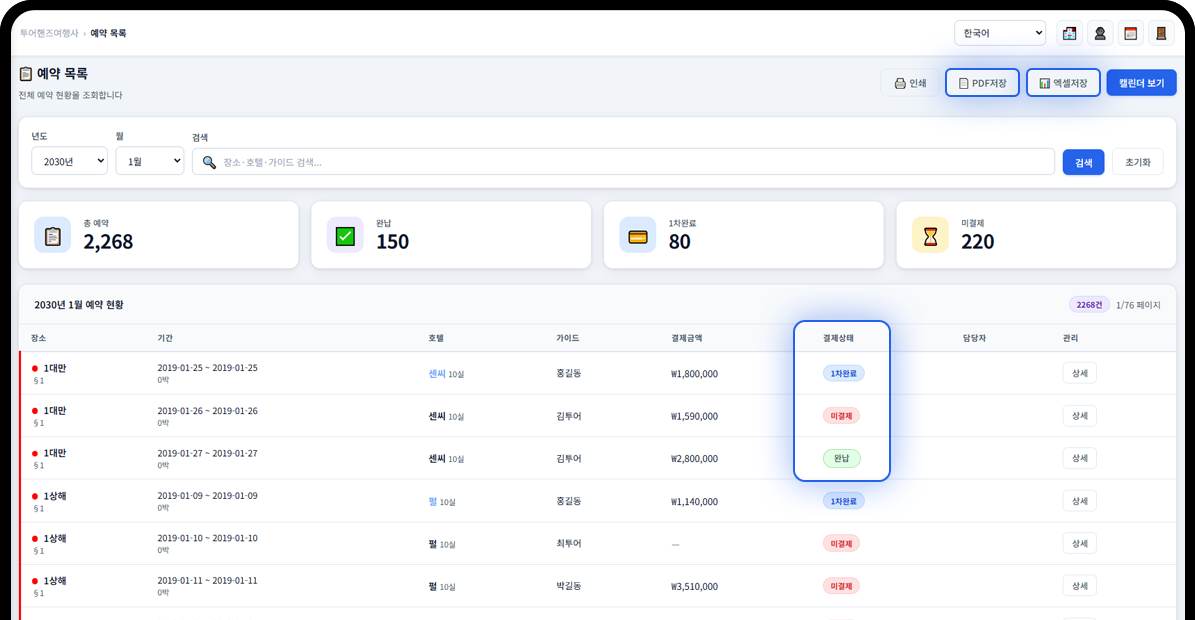Switch to 캘린더 보기 view
Image resolution: width=1195 pixels, height=620 pixels.
[1141, 83]
